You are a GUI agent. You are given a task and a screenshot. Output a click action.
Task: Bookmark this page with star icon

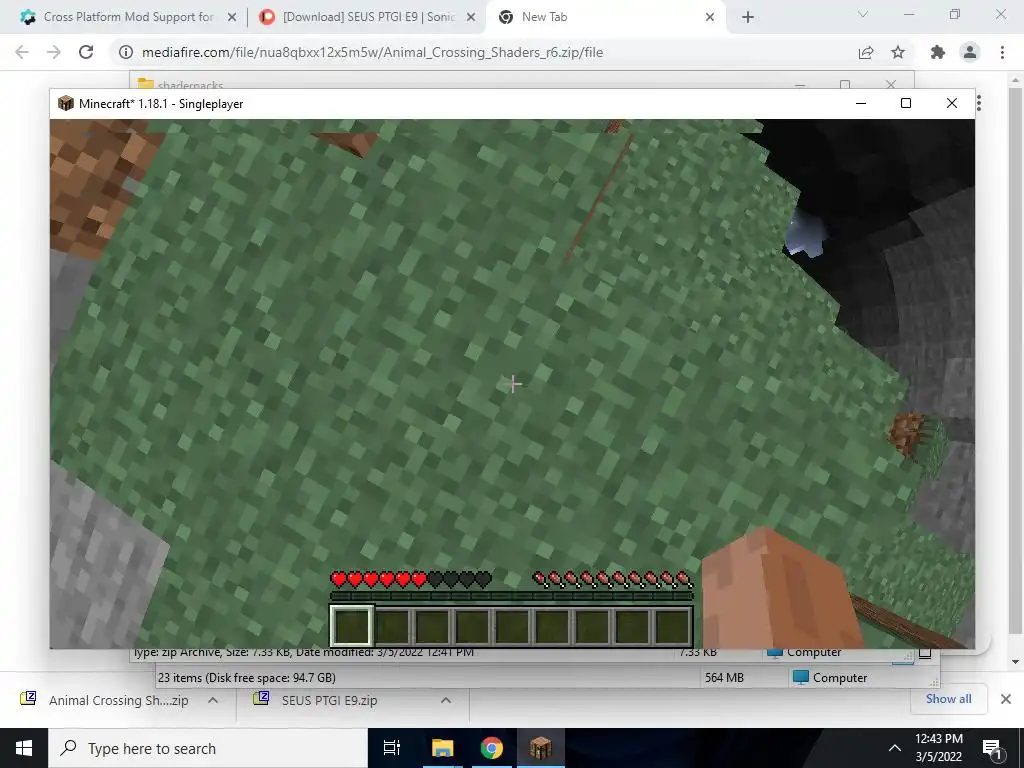pyautogui.click(x=898, y=52)
